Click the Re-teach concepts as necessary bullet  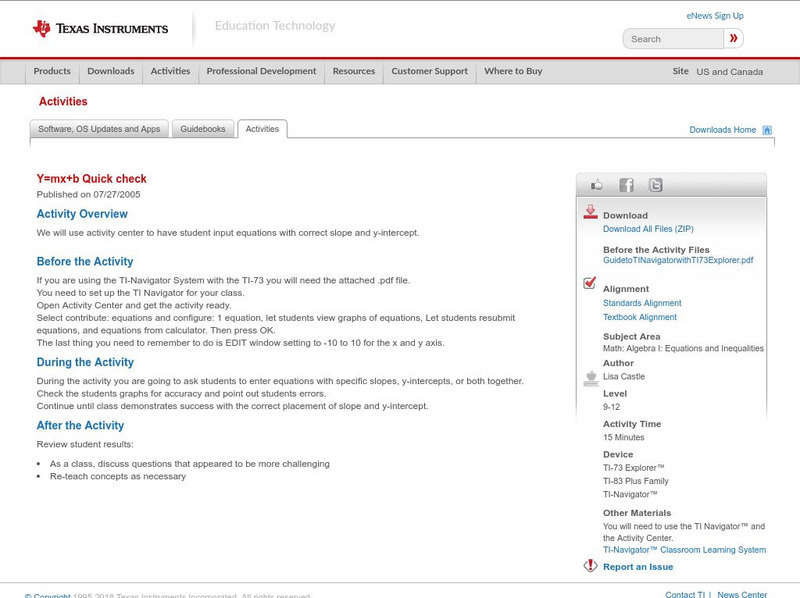pos(118,477)
